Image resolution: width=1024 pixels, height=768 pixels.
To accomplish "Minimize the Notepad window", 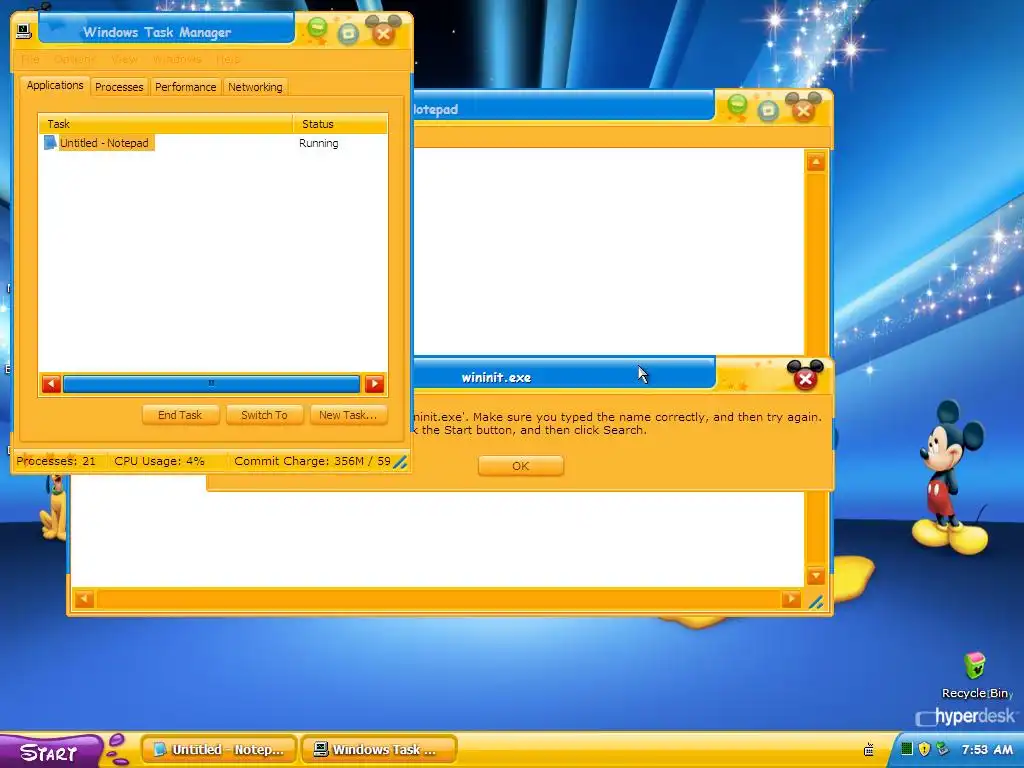I will (x=737, y=105).
